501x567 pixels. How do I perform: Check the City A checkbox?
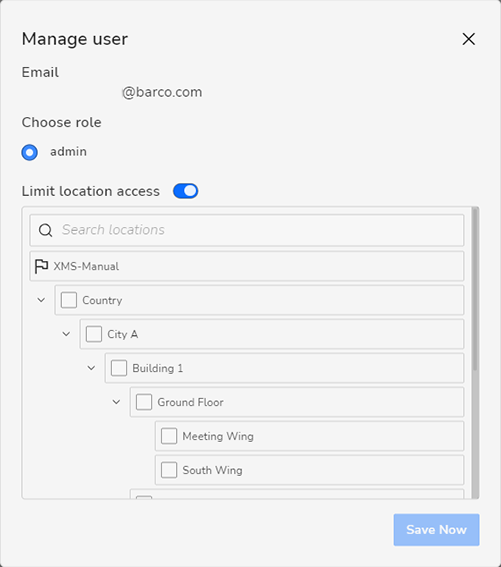click(x=94, y=334)
